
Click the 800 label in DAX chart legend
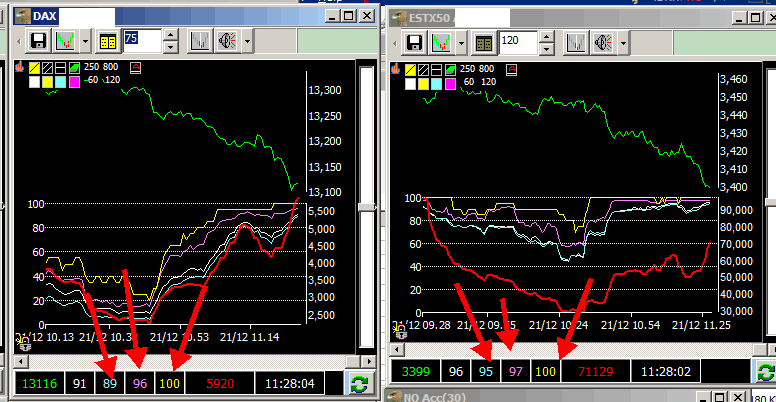tap(111, 67)
